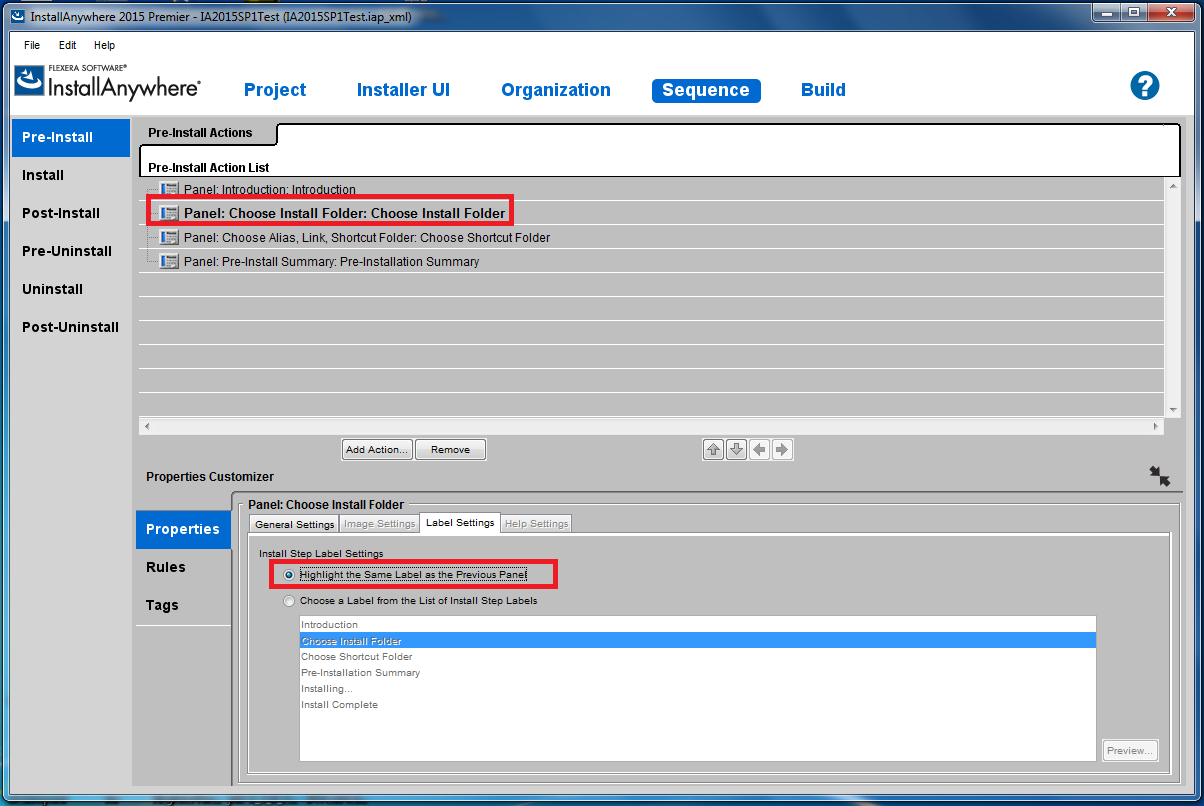1204x806 pixels.
Task: Select Panel: Pre-Install Summary row
Action: tap(651, 261)
